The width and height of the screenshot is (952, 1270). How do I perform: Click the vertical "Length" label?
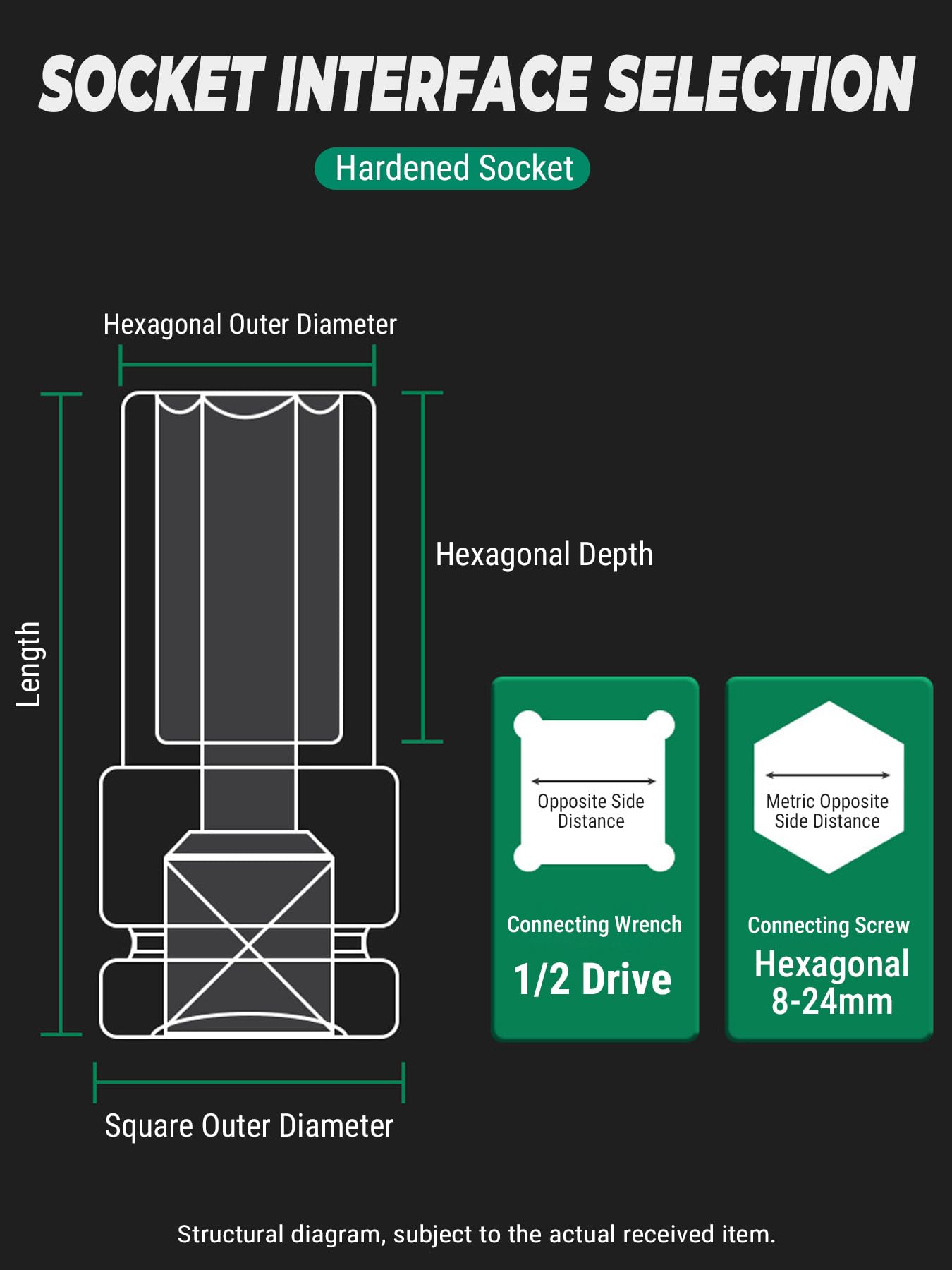29,664
